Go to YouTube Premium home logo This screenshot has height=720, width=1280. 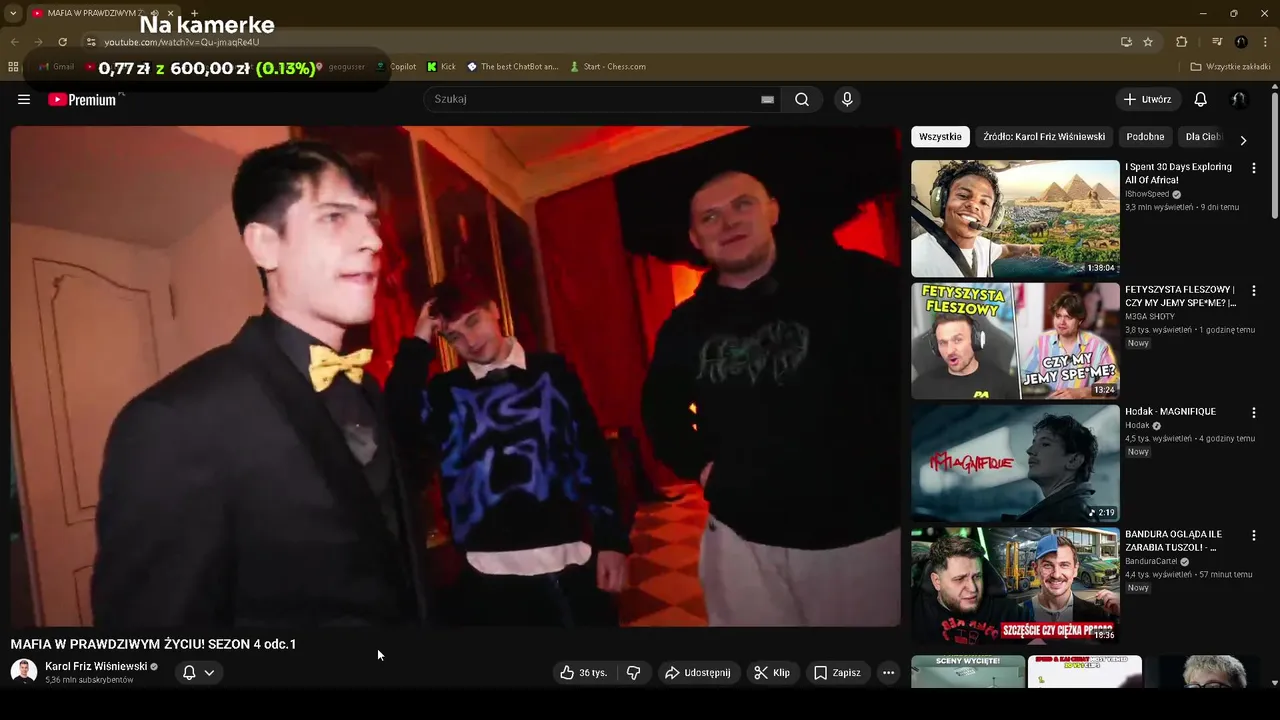click(x=82, y=99)
